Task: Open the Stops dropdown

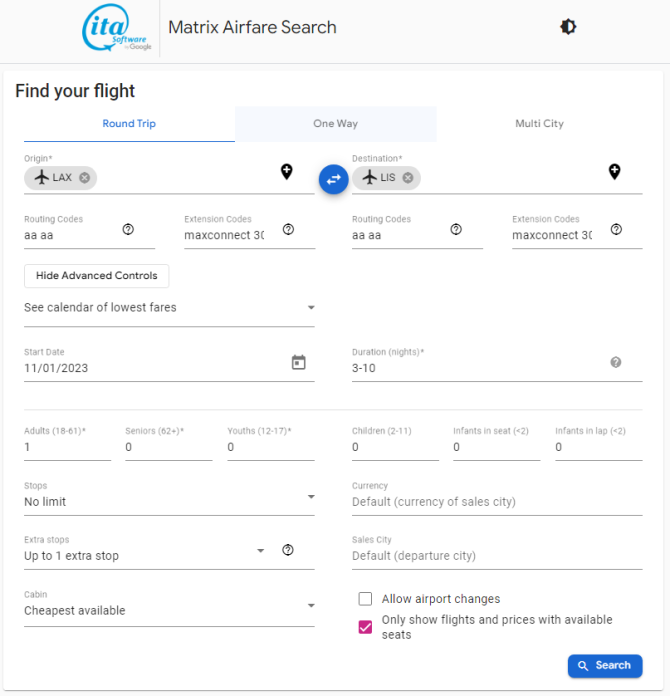Action: point(169,498)
